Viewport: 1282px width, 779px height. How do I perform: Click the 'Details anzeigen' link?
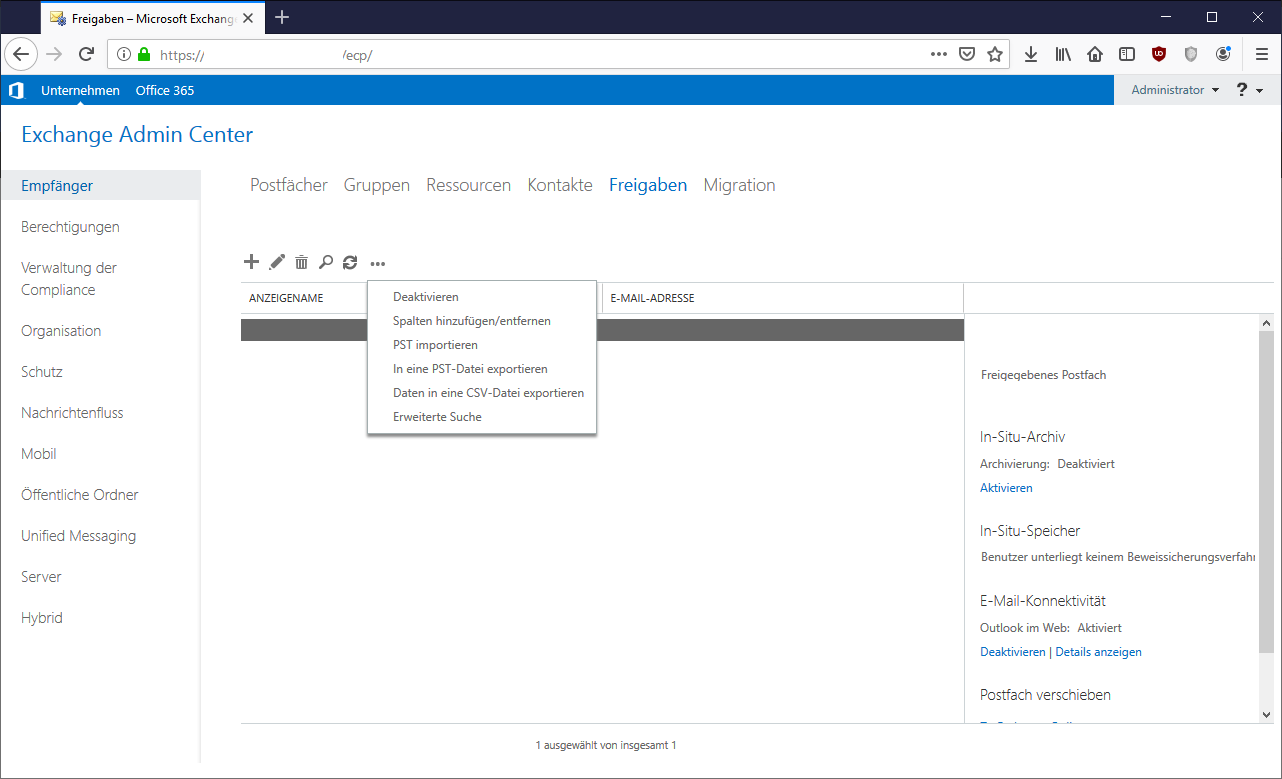point(1098,652)
